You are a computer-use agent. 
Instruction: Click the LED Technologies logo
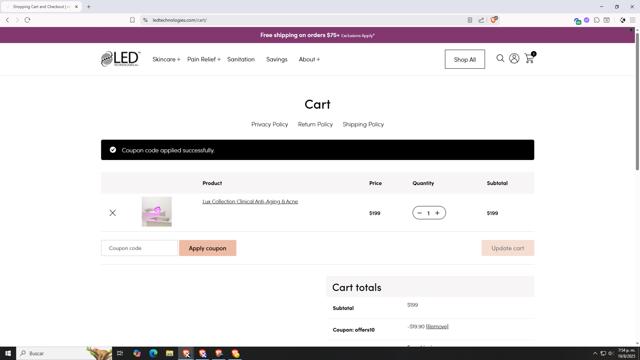(120, 59)
